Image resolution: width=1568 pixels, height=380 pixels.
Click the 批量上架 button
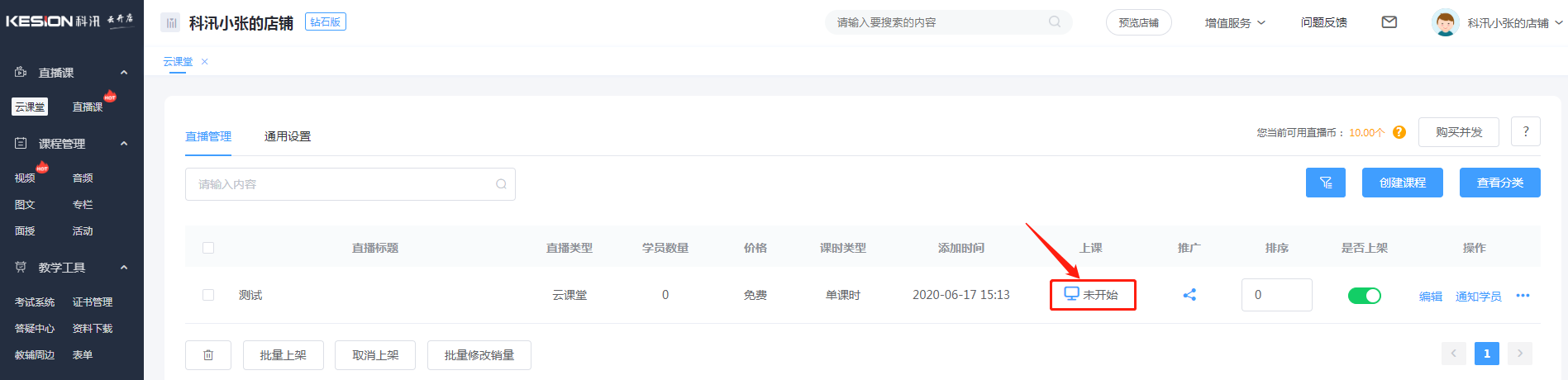(284, 355)
